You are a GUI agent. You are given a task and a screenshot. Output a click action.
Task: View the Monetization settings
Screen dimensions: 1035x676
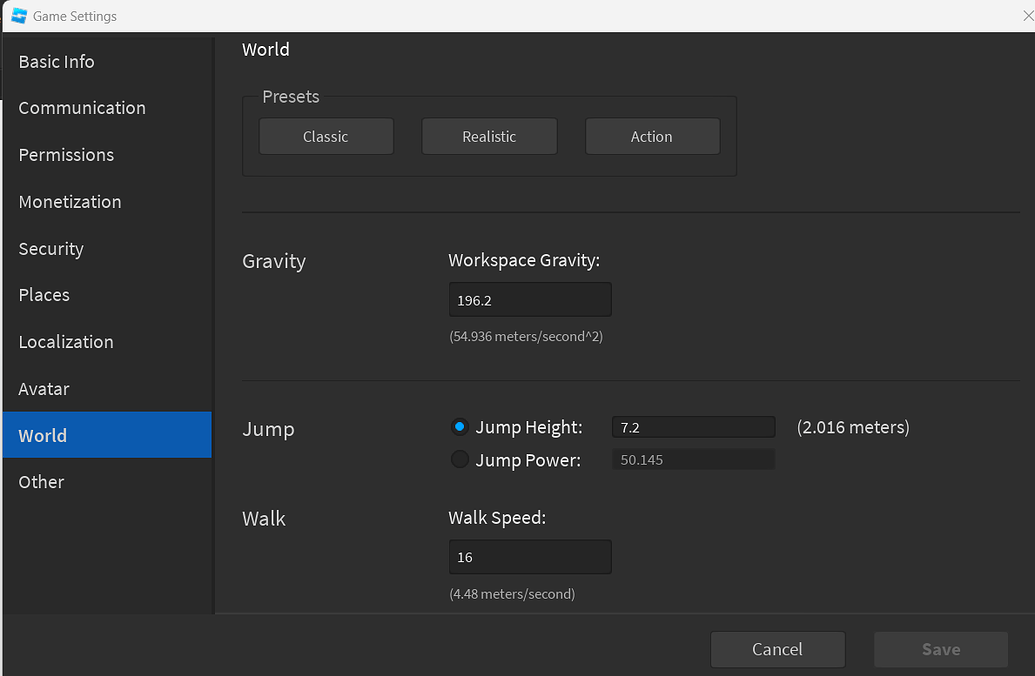click(69, 202)
